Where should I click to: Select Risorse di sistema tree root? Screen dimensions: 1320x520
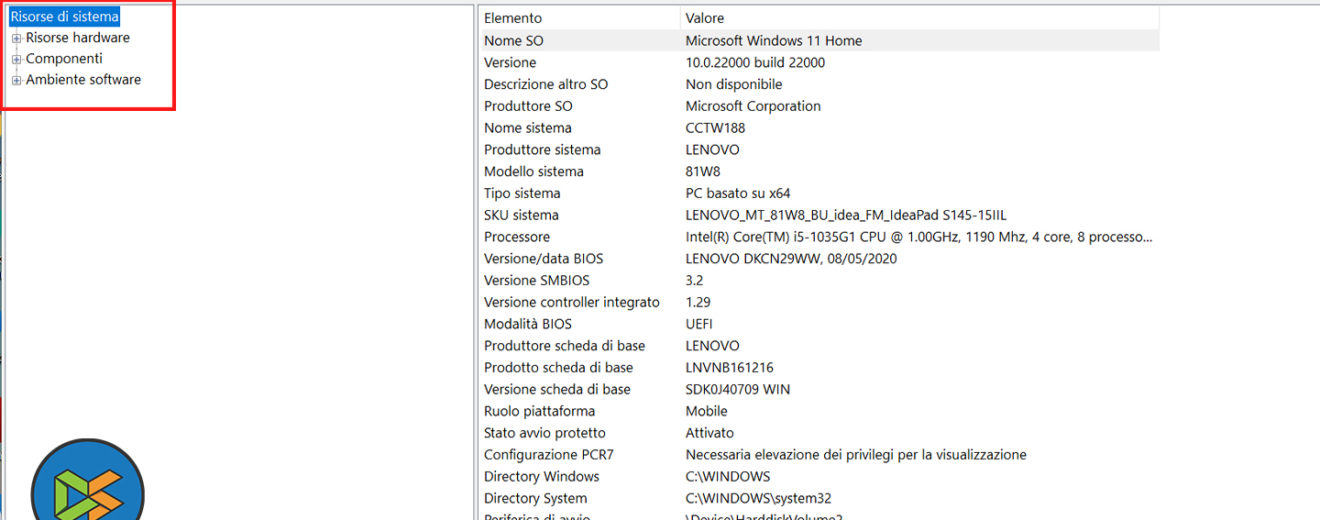click(x=64, y=17)
